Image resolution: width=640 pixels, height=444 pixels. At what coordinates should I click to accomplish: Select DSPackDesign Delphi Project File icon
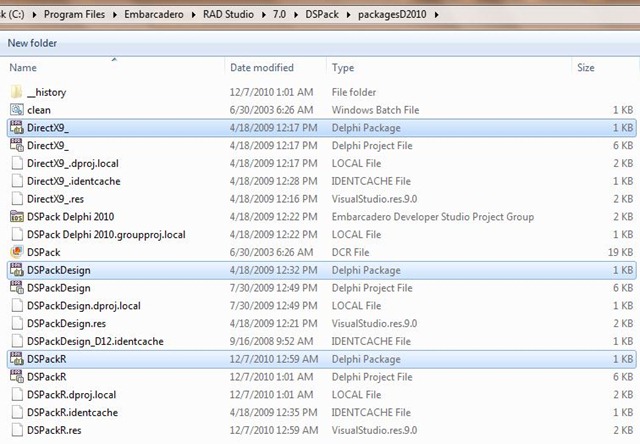pos(16,288)
